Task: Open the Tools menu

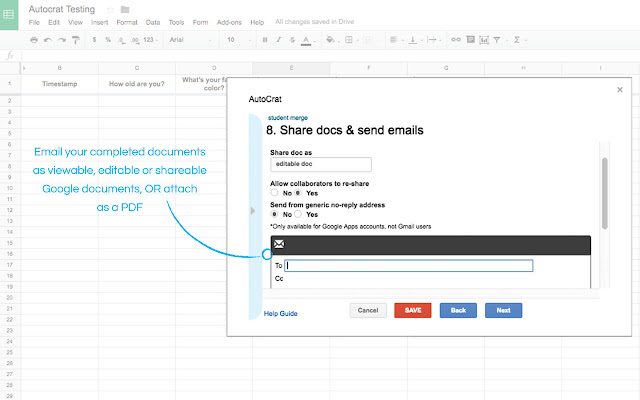Action: pos(176,22)
